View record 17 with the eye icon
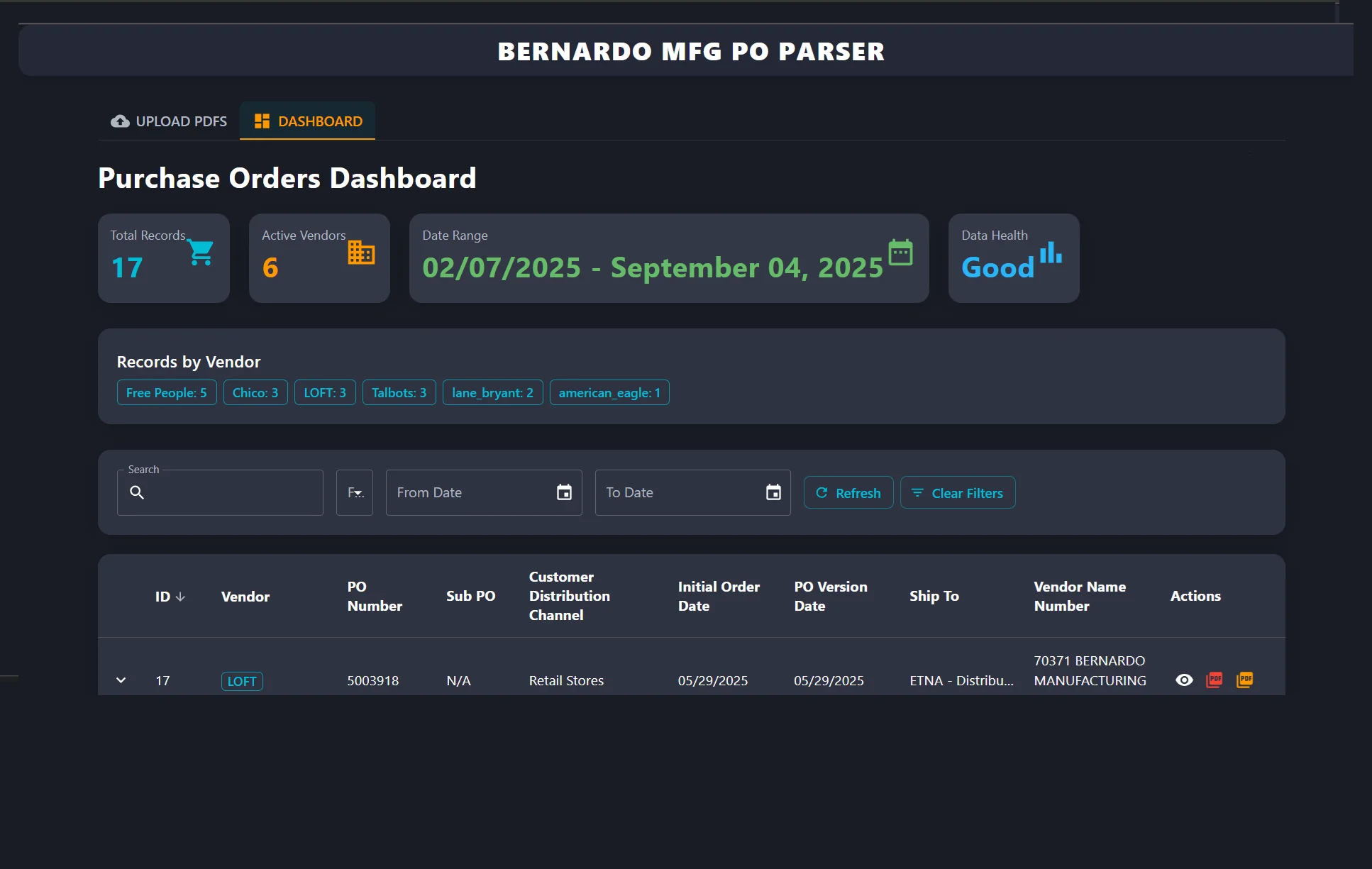This screenshot has height=869, width=1372. coord(1184,680)
